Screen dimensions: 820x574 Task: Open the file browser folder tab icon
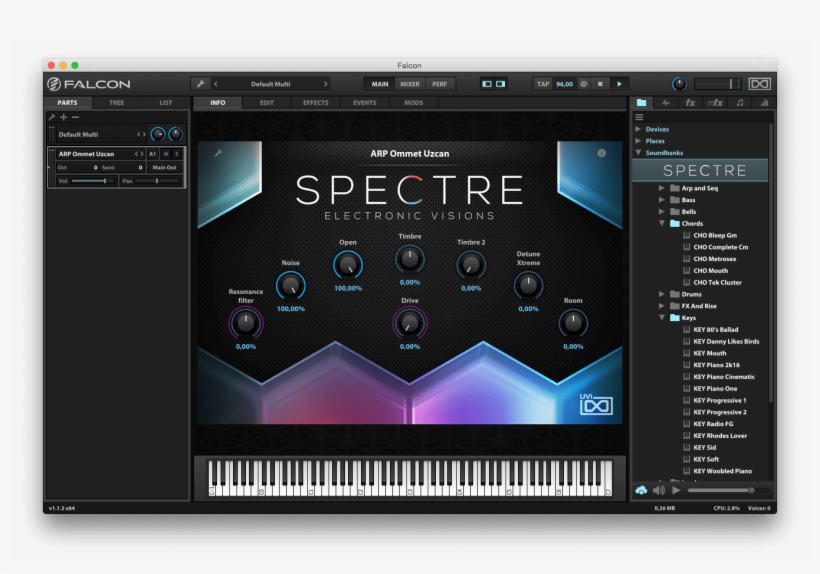[642, 102]
